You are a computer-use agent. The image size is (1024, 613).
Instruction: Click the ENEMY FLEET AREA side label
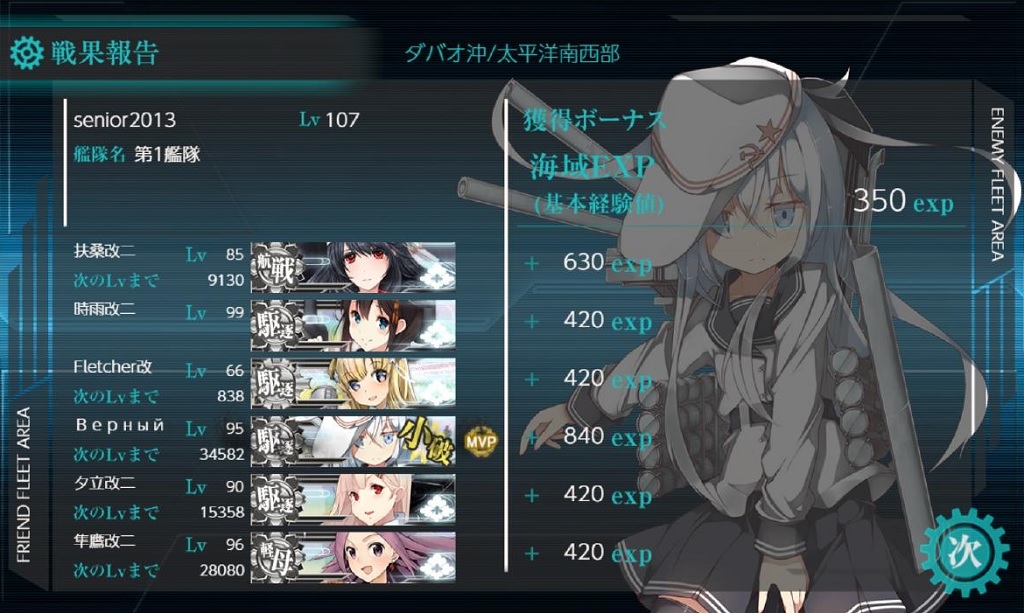pos(997,185)
